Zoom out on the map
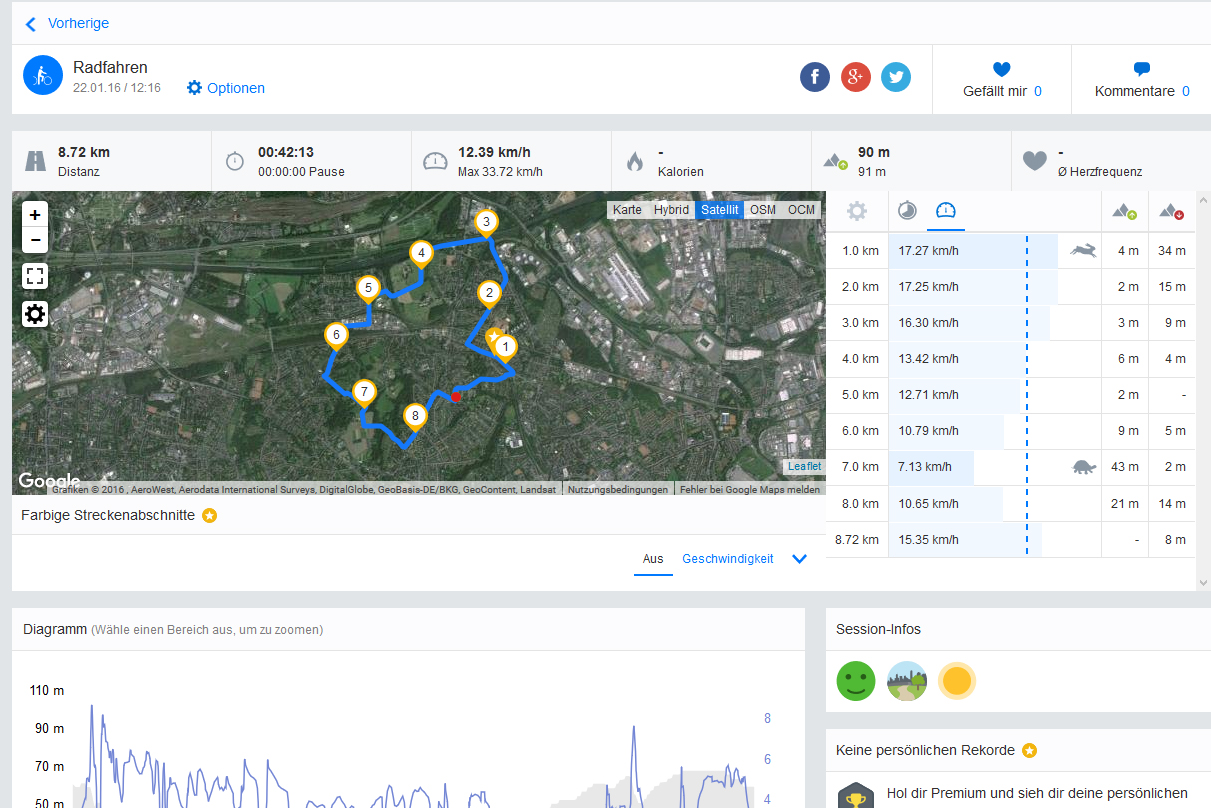Screen dimensions: 1211x808 [x=35, y=240]
